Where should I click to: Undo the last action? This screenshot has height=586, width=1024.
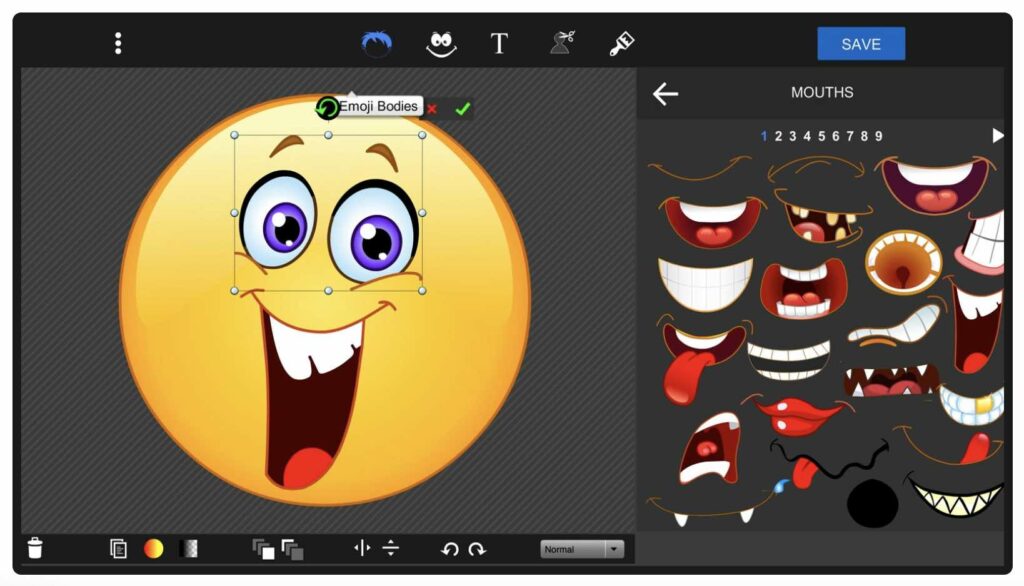[449, 549]
